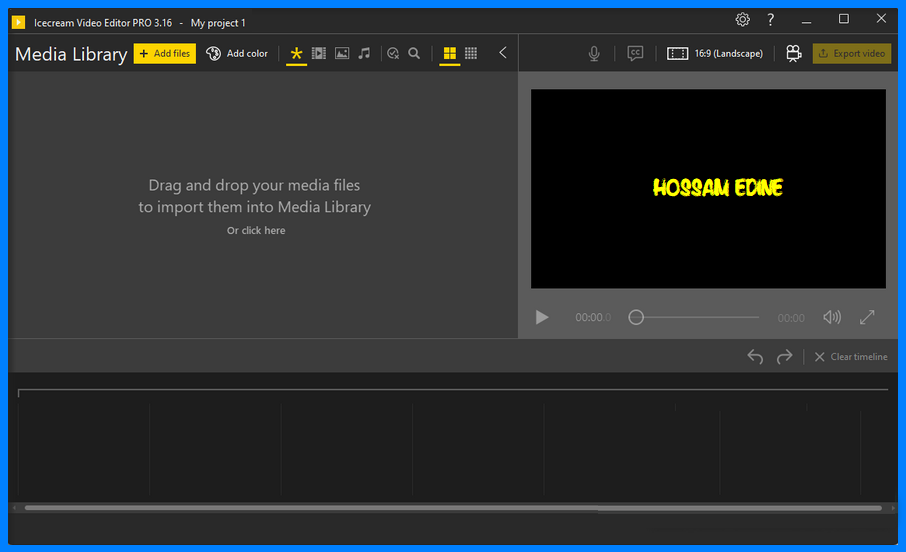
Task: Filter library by audio files
Action: [364, 54]
